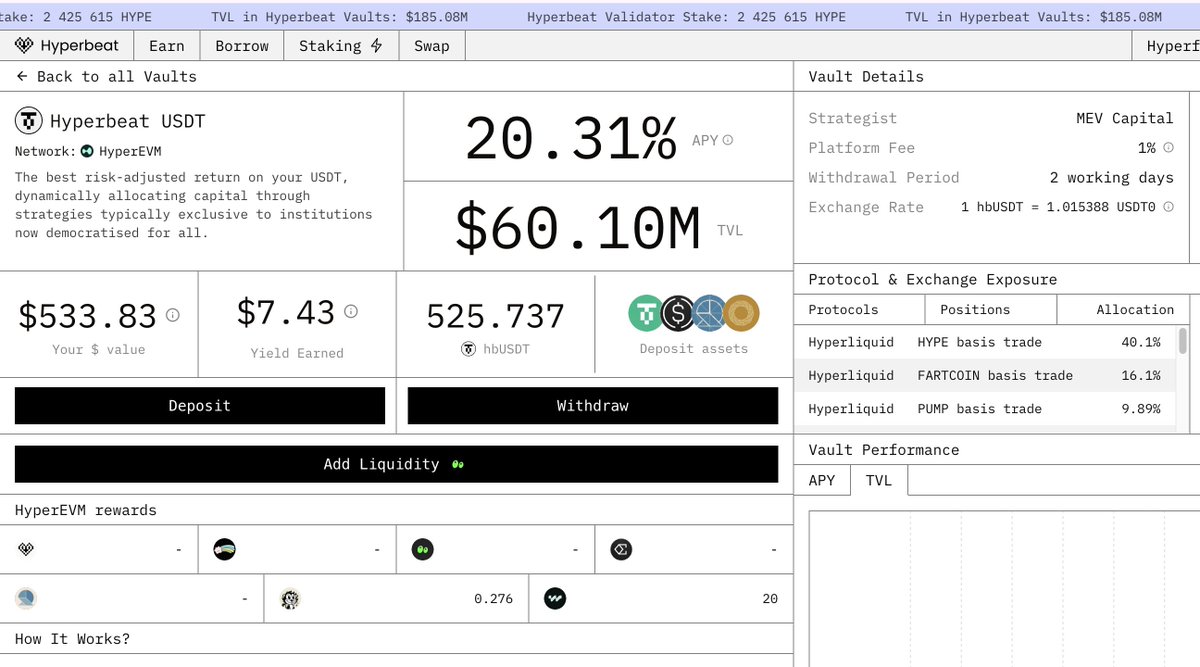Screen dimensions: 1200x667
Task: Click the Hyperbeat heart reward icon
Action: [x=26, y=549]
